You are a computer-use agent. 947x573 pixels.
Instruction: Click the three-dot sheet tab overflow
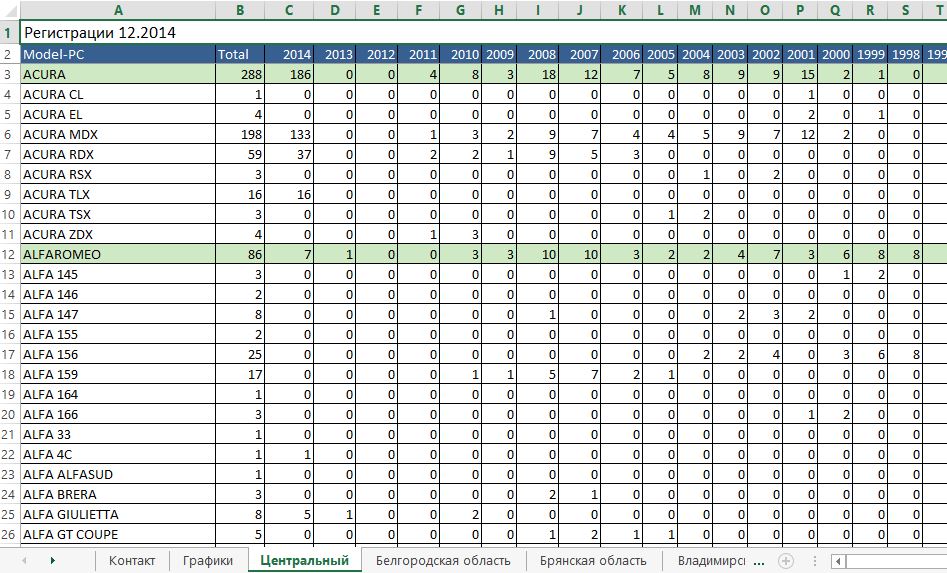[x=760, y=561]
